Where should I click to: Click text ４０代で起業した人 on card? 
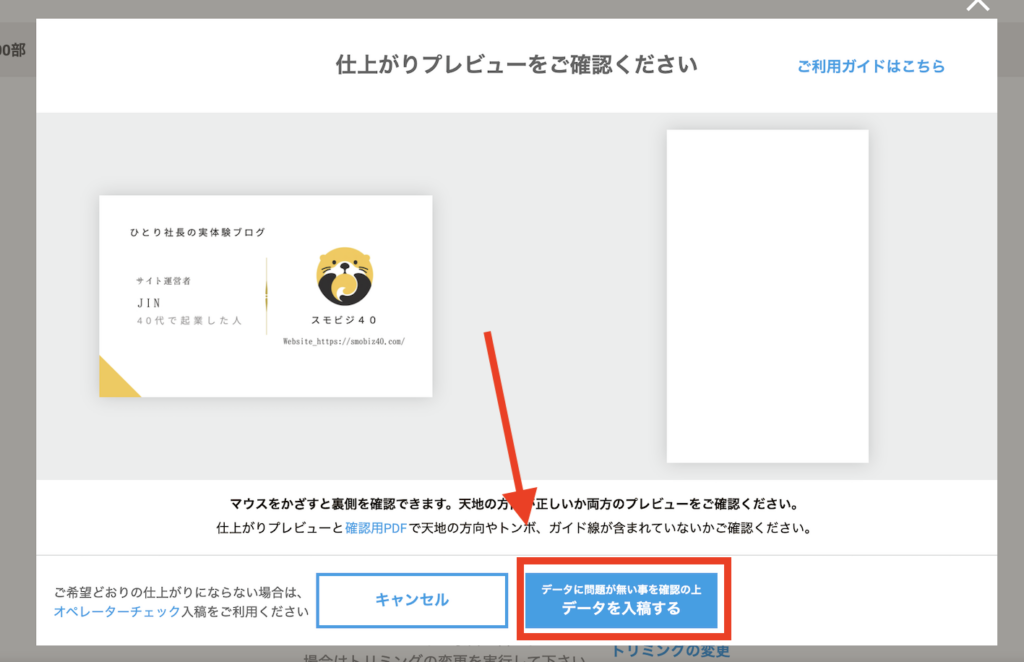[189, 321]
